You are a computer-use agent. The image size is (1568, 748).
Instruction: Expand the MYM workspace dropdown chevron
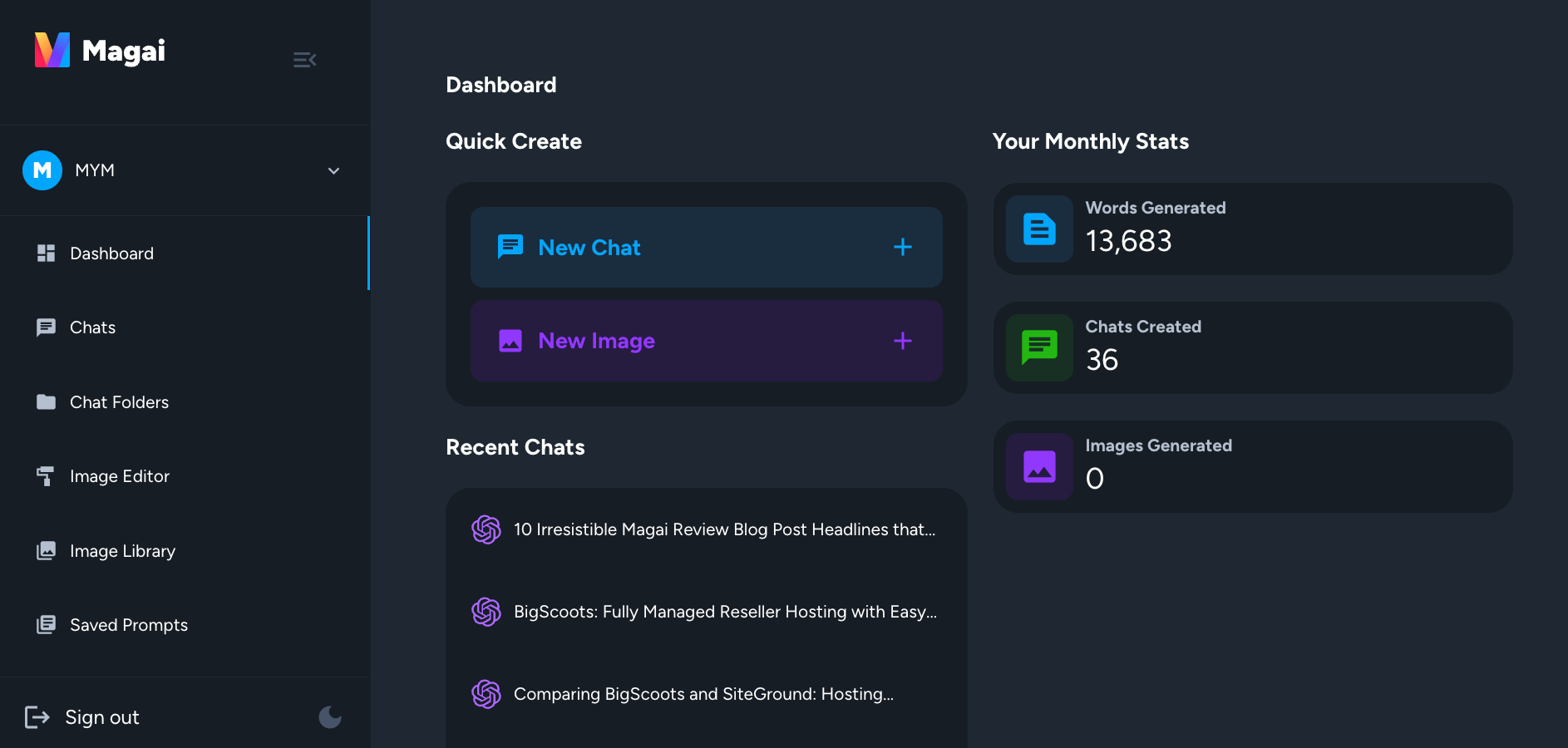tap(333, 171)
